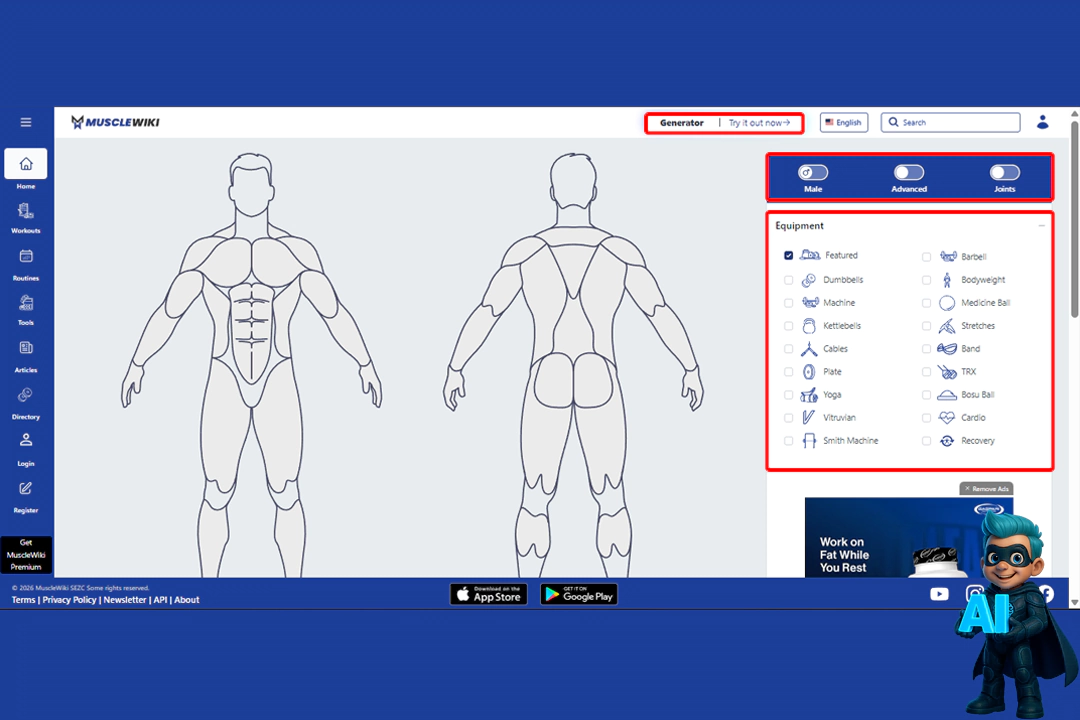Toggle the Advanced switch
Screen dimensions: 1080x720
(908, 173)
